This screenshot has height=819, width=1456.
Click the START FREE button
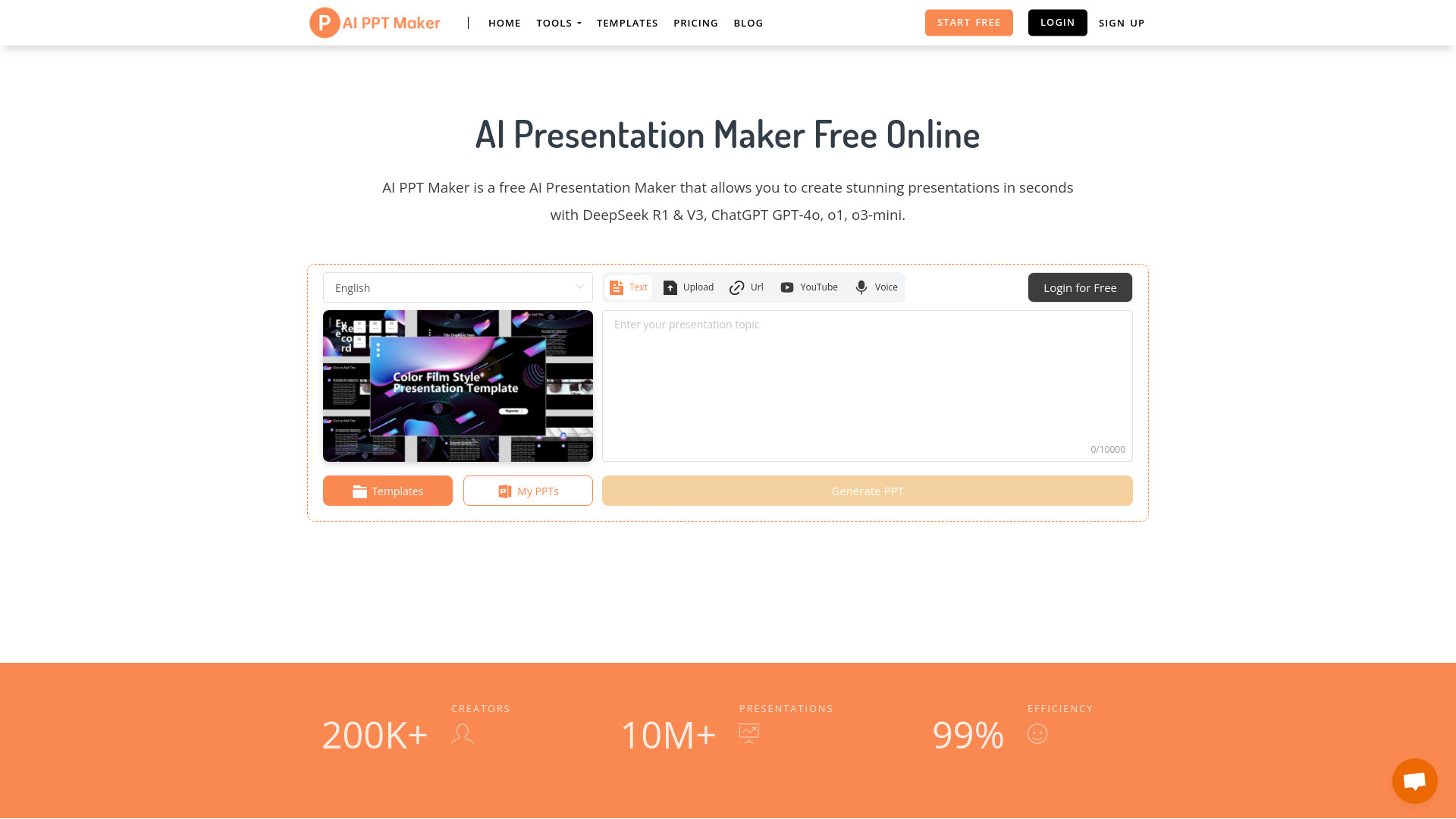coord(969,22)
